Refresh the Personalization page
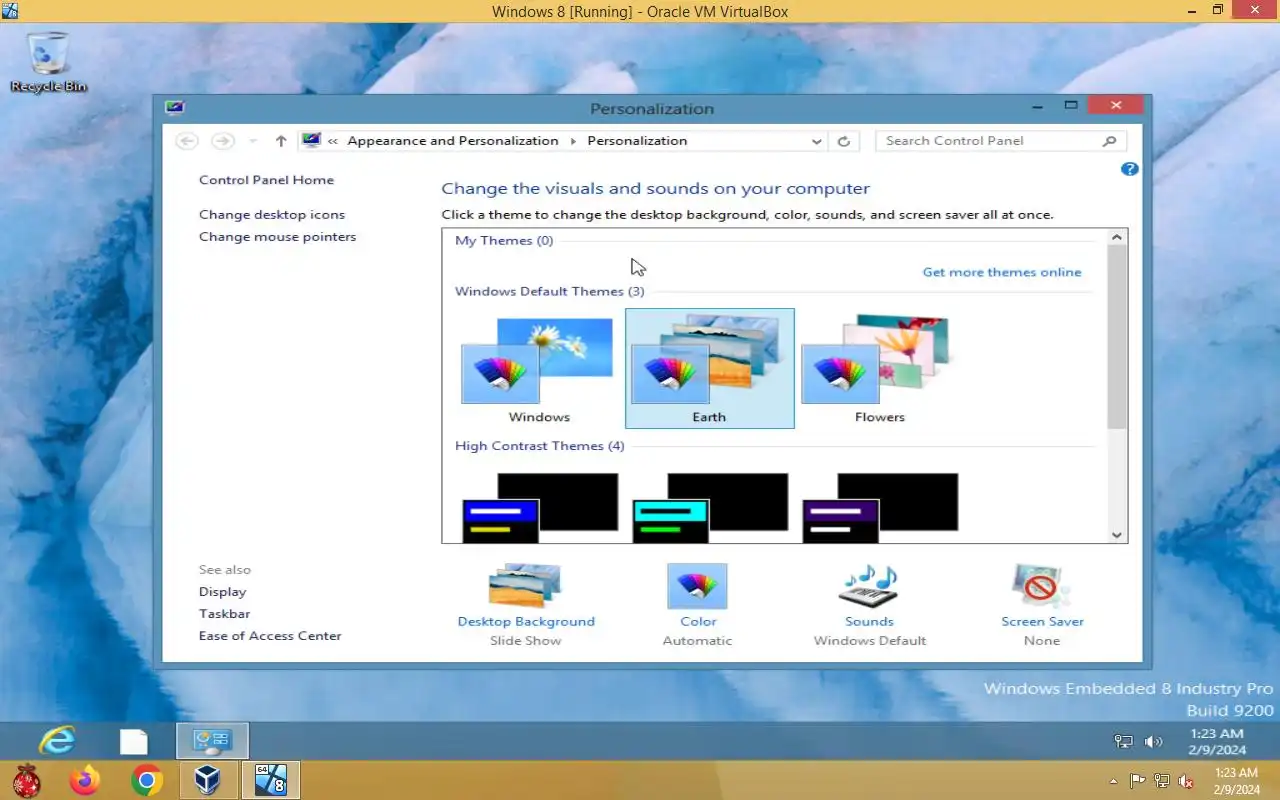 tap(844, 141)
